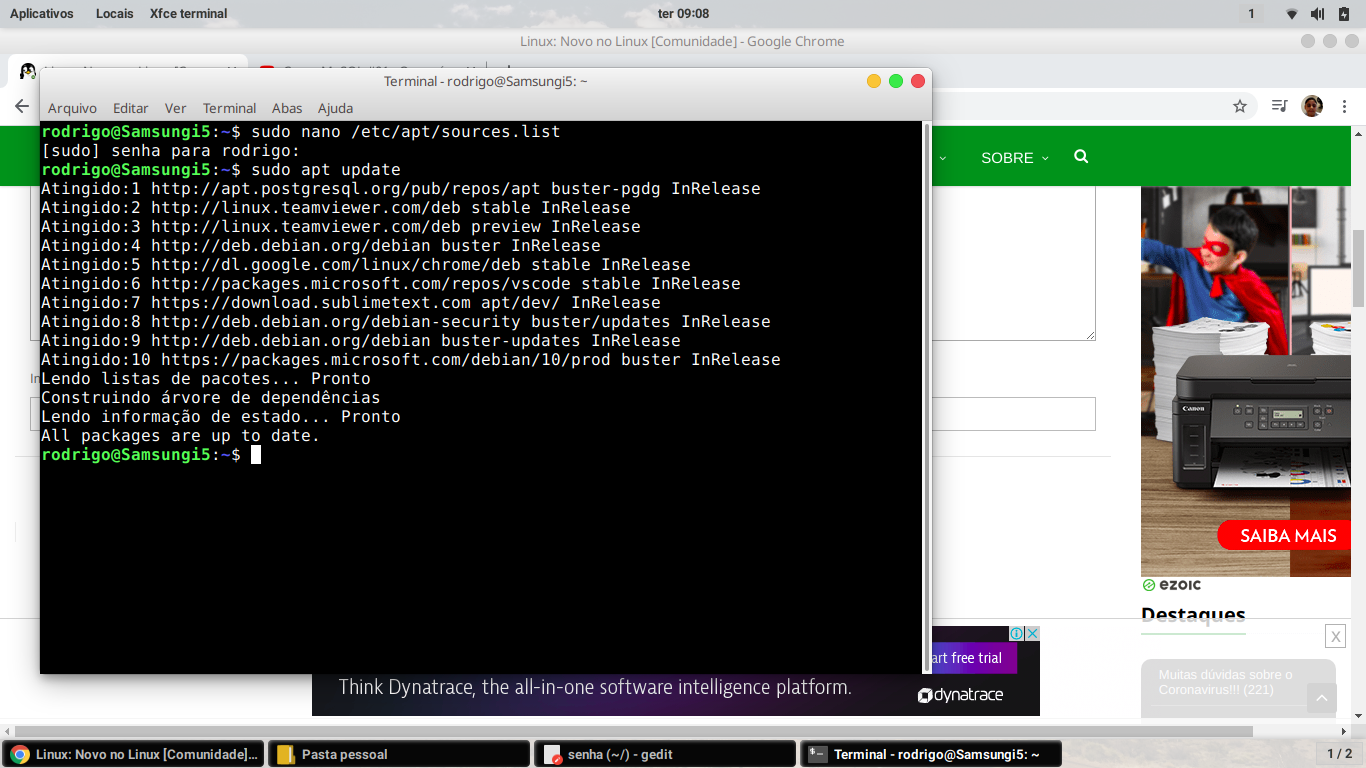The image size is (1366, 768).
Task: Click the Tux penguin tab favicon
Action: [27, 72]
